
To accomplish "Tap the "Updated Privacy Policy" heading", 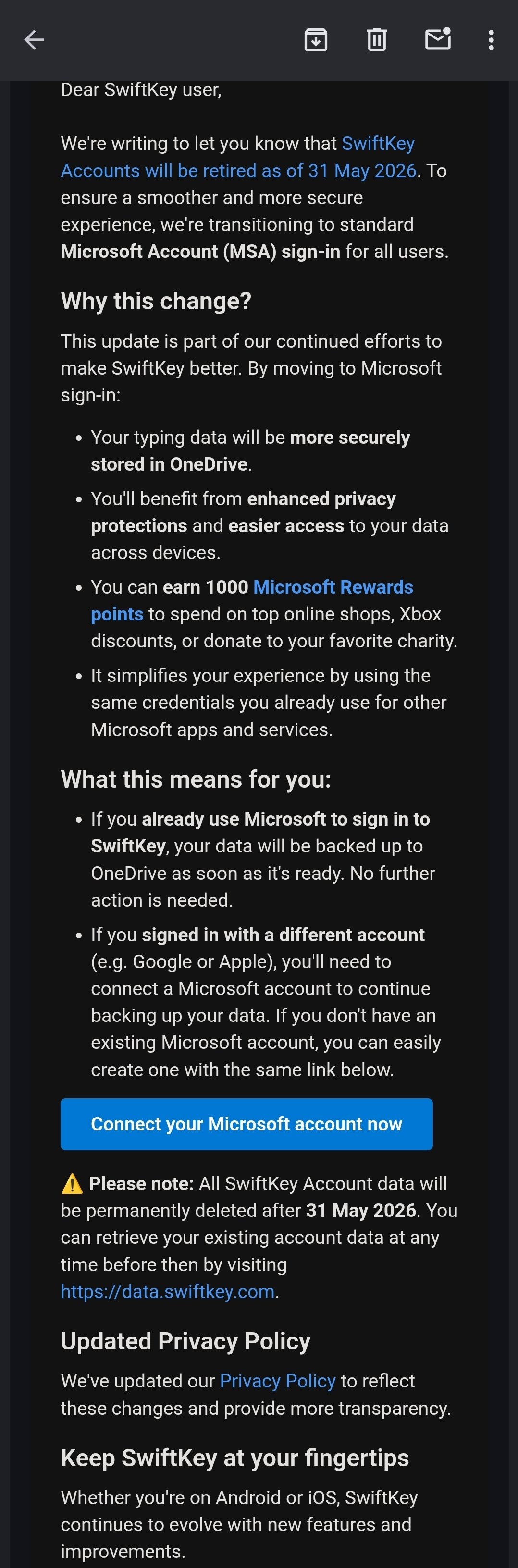I will point(185,1341).
